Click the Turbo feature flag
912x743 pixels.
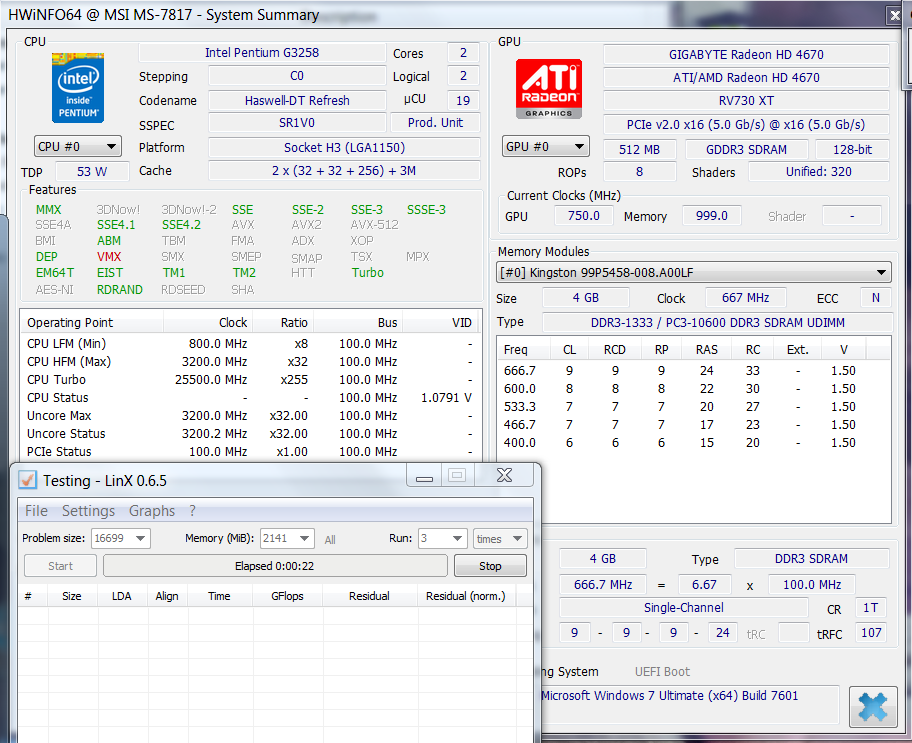click(368, 273)
